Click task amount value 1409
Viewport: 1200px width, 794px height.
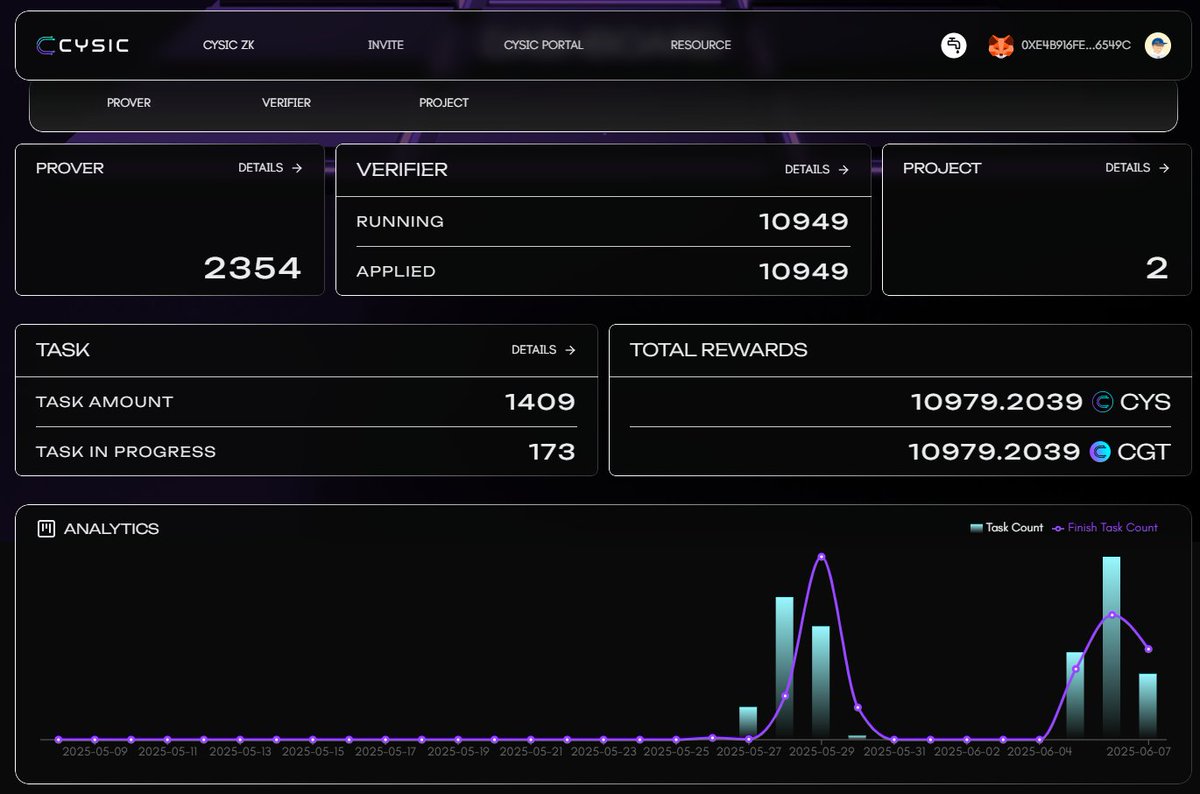pos(540,402)
